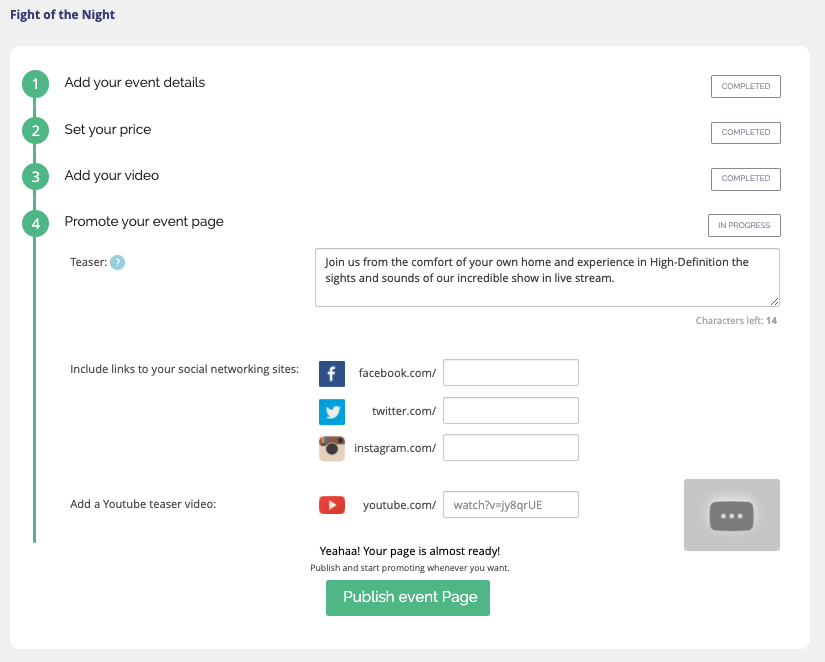This screenshot has height=662, width=825.
Task: Click inside the Teaser text area
Action: click(547, 277)
